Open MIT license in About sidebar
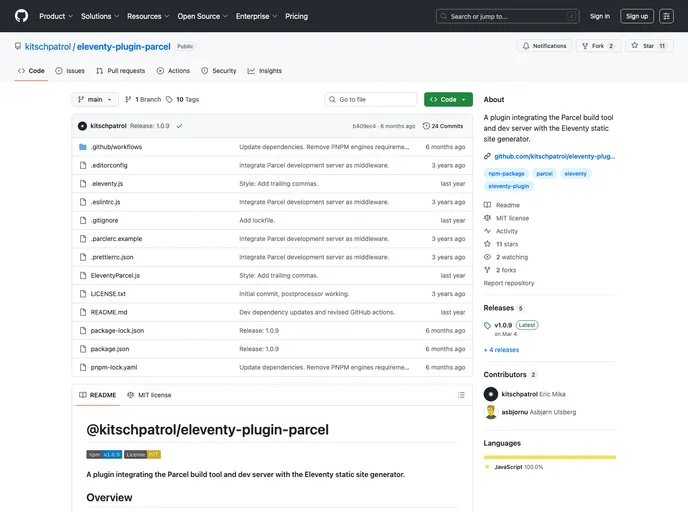Viewport: 688px width, 512px height. coord(506,218)
